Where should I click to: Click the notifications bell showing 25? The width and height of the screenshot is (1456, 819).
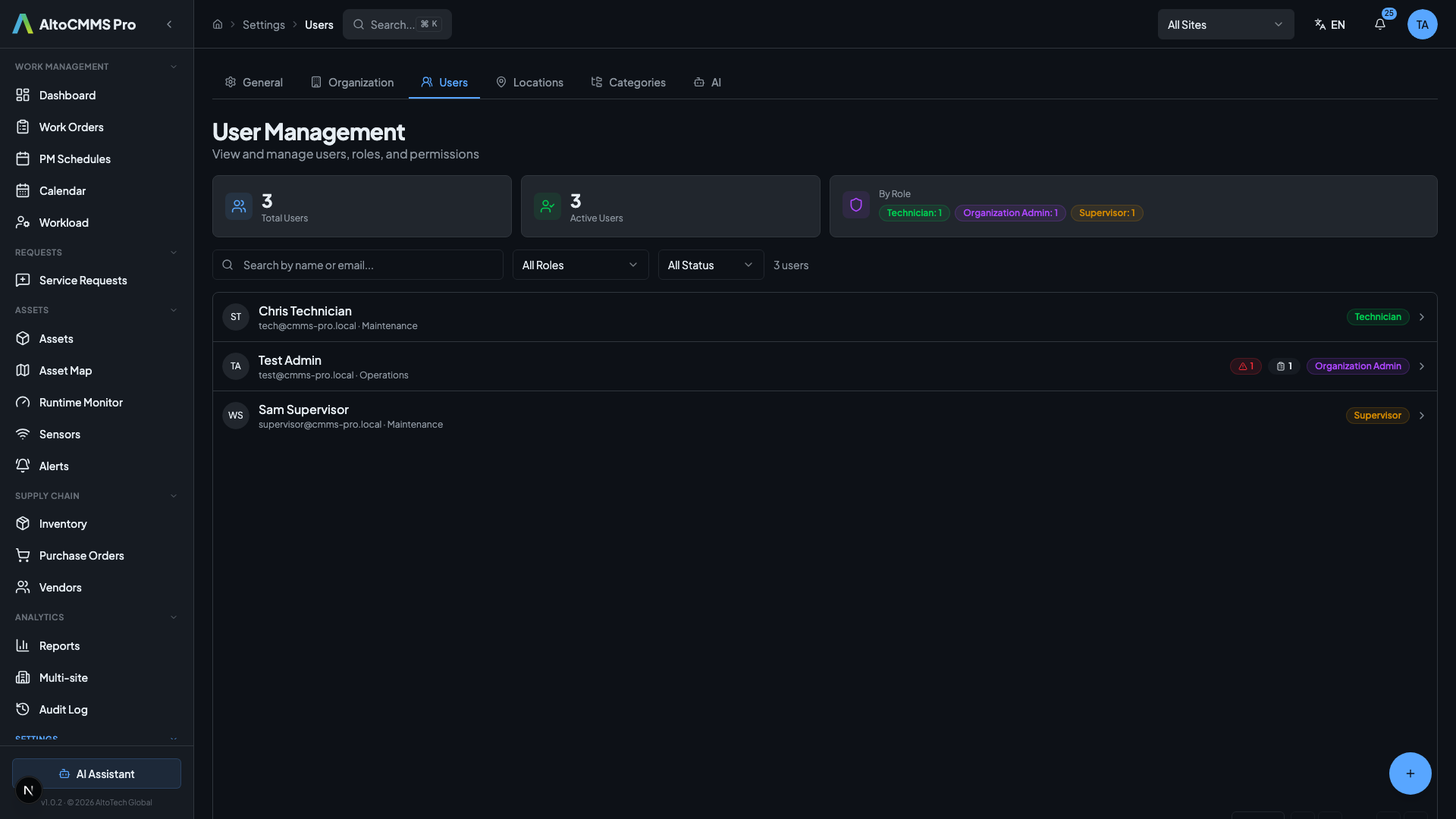[x=1380, y=24]
